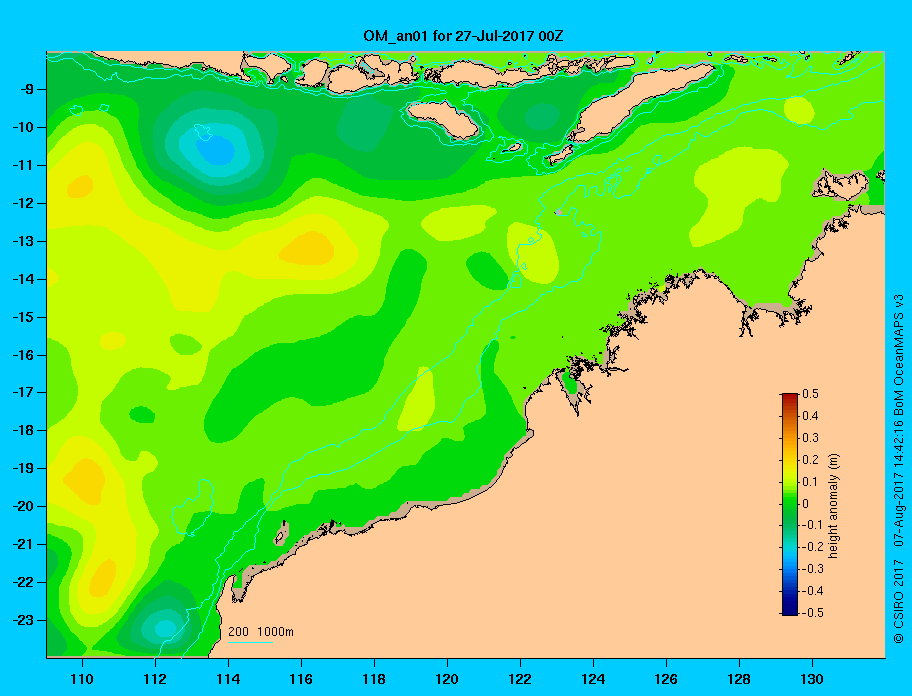Select the 'height anomaly (m)' colorbar label
Viewport: 912px width, 696px height.
point(833,506)
